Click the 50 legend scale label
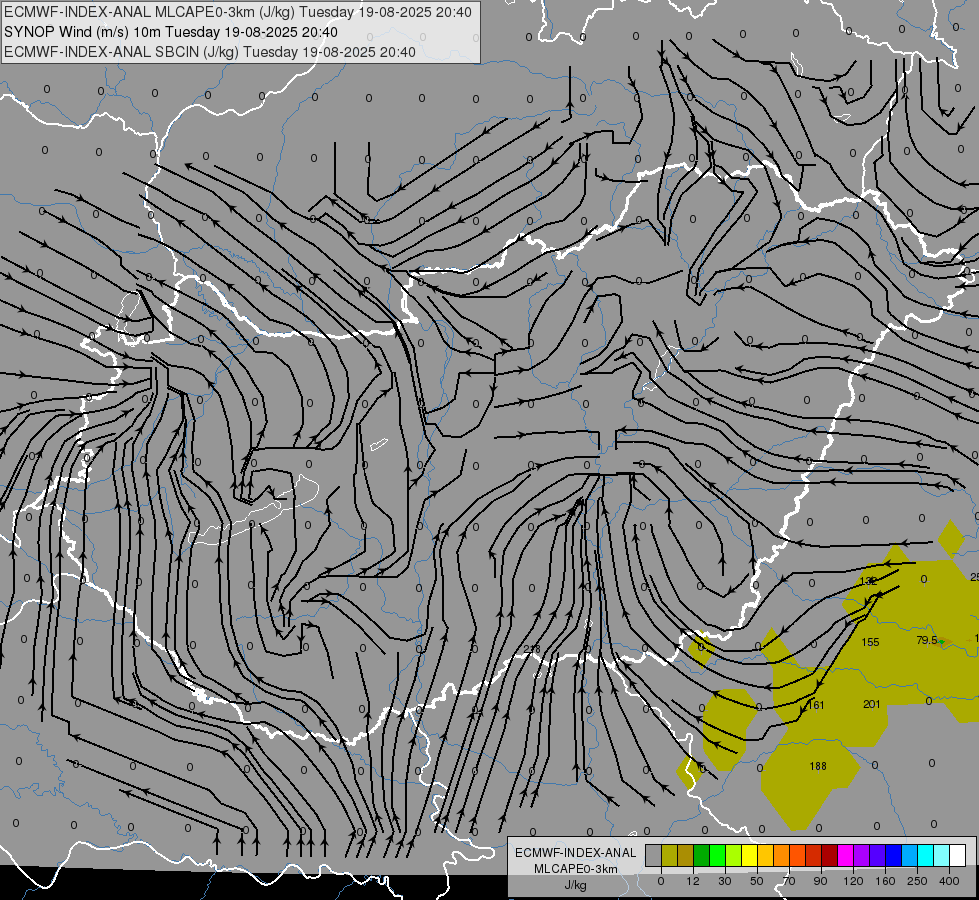Screen dimensions: 979x900 coord(757,881)
